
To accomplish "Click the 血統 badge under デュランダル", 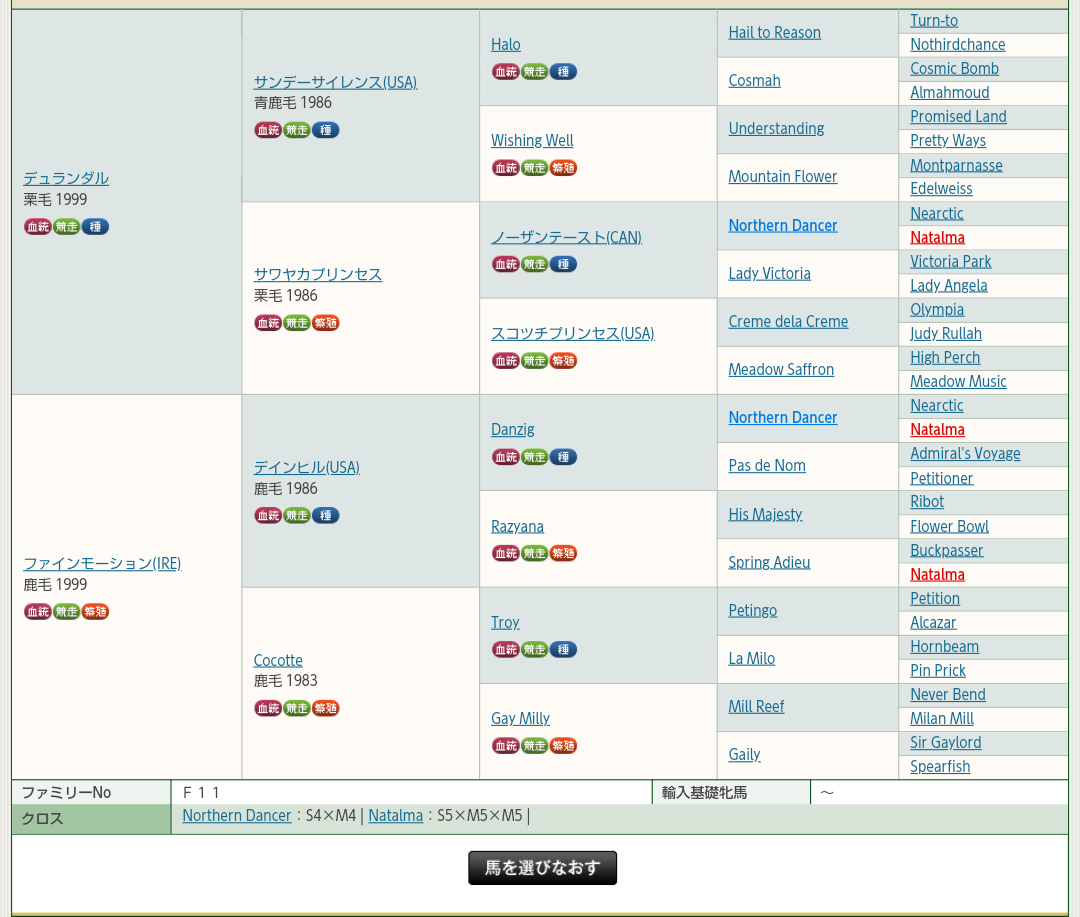I will pos(38,227).
